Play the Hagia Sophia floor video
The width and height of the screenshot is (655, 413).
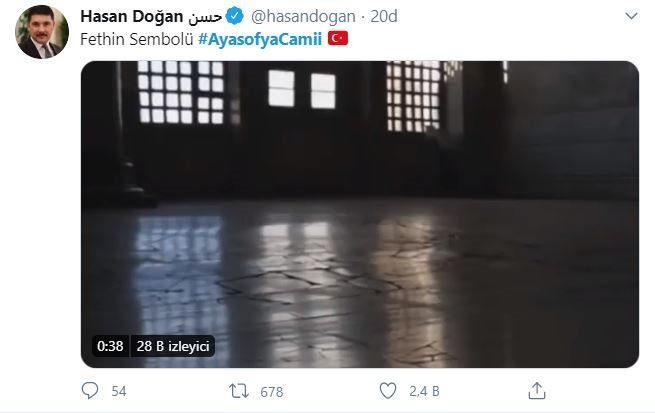pos(360,214)
